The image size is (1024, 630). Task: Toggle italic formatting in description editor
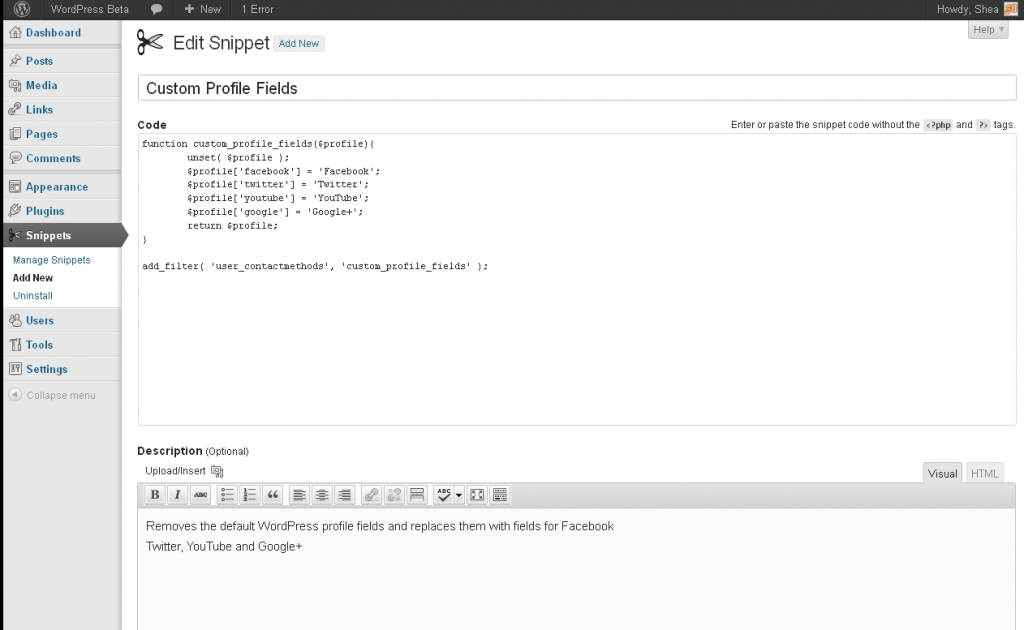click(178, 495)
